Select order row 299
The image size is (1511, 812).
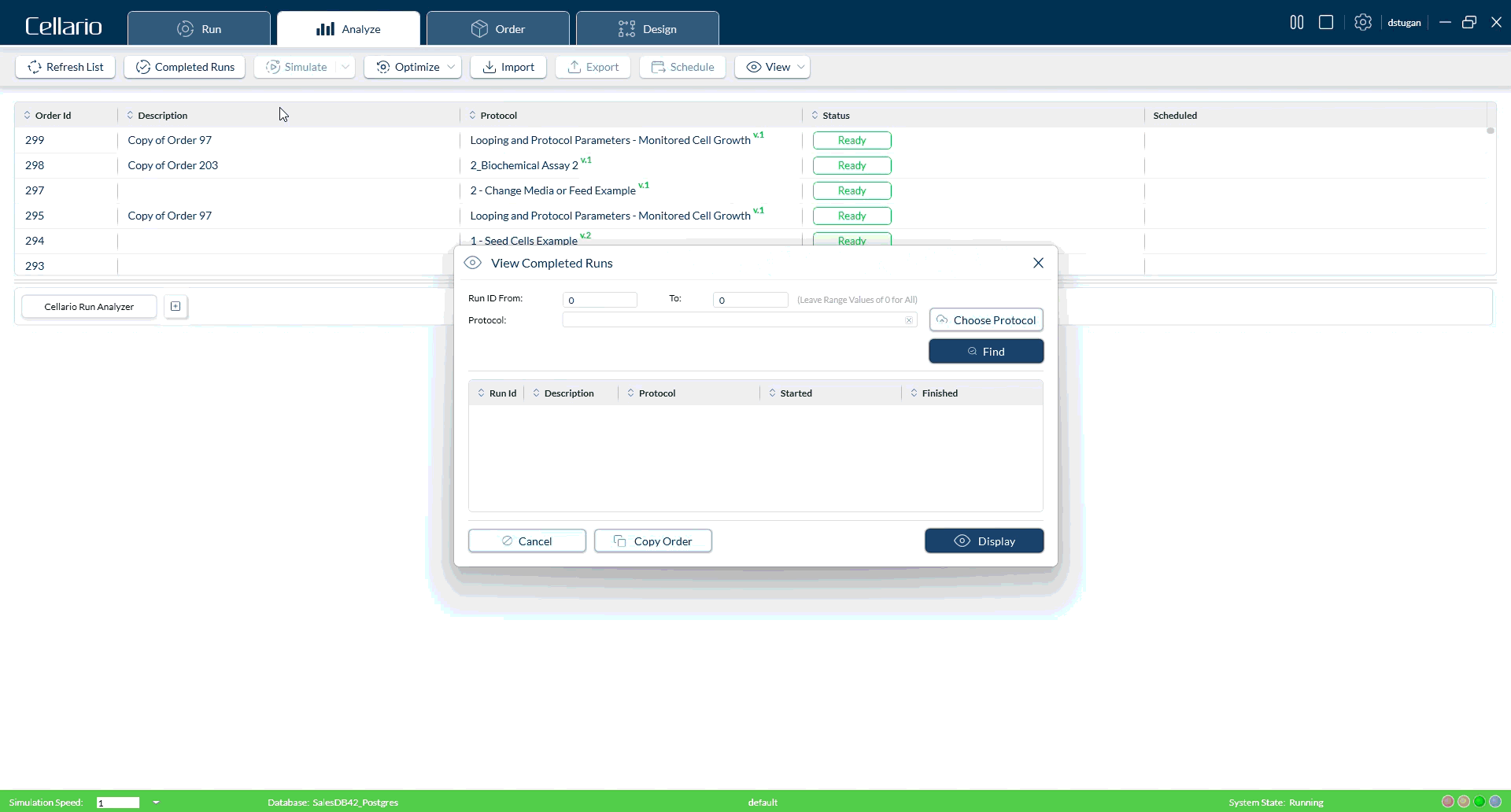751,140
